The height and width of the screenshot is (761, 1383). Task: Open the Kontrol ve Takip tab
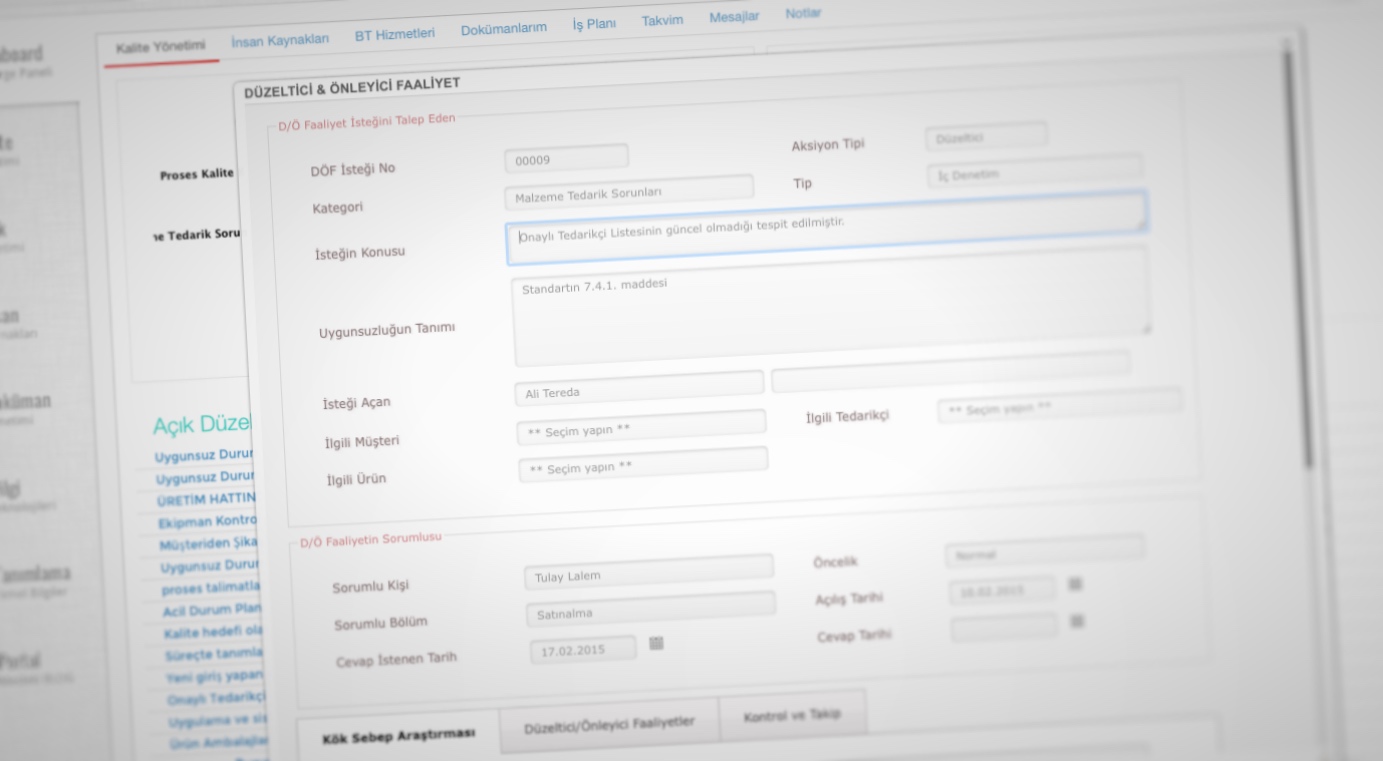click(x=792, y=714)
